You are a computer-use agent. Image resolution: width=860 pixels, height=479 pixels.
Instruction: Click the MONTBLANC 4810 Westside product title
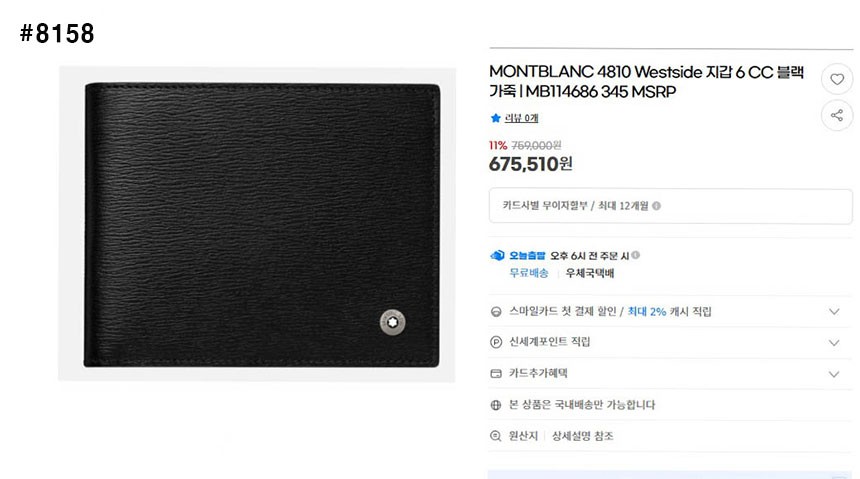pos(647,81)
